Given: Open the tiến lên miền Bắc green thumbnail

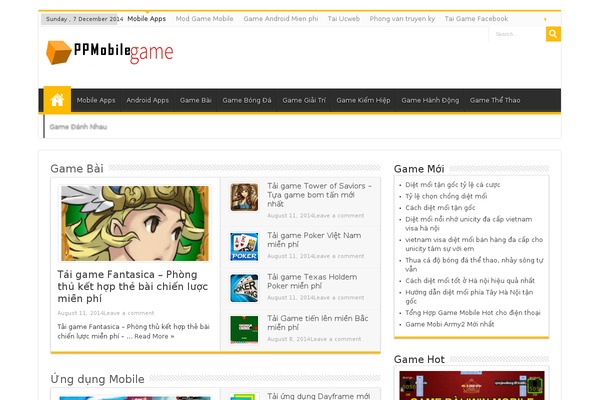Looking at the screenshot, I should click(x=244, y=330).
